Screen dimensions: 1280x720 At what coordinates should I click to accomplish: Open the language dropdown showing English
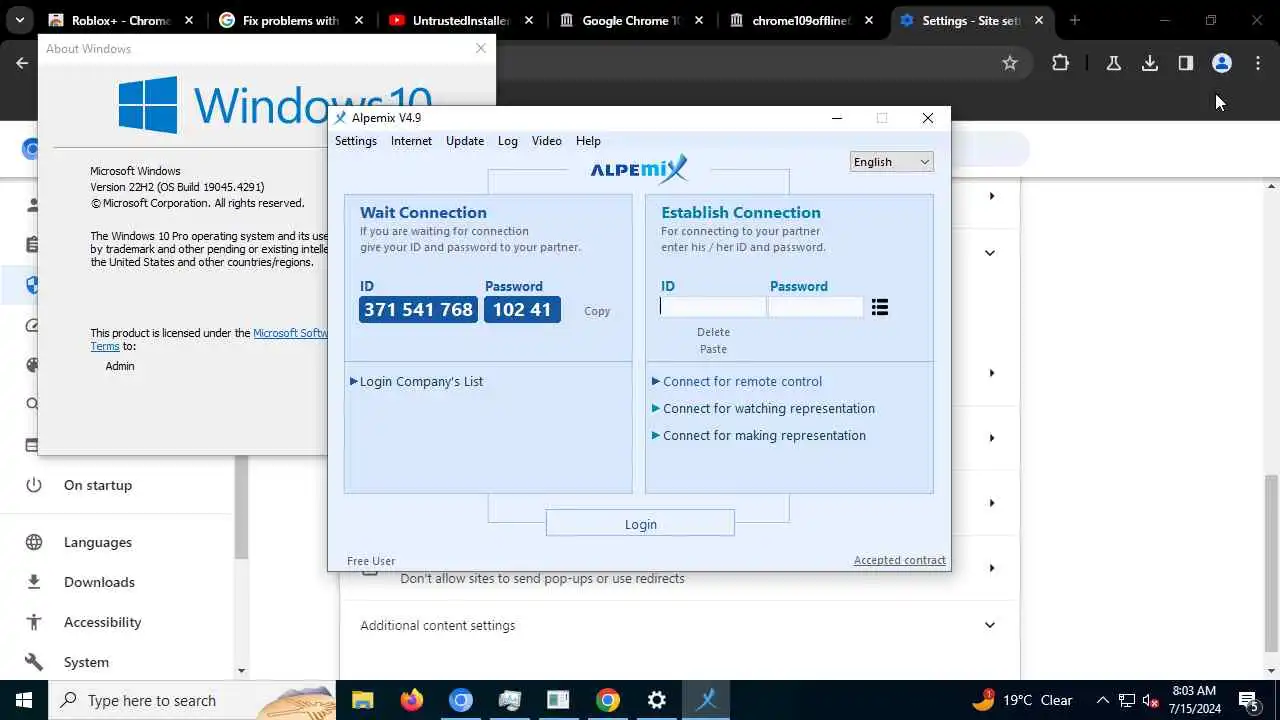click(891, 162)
